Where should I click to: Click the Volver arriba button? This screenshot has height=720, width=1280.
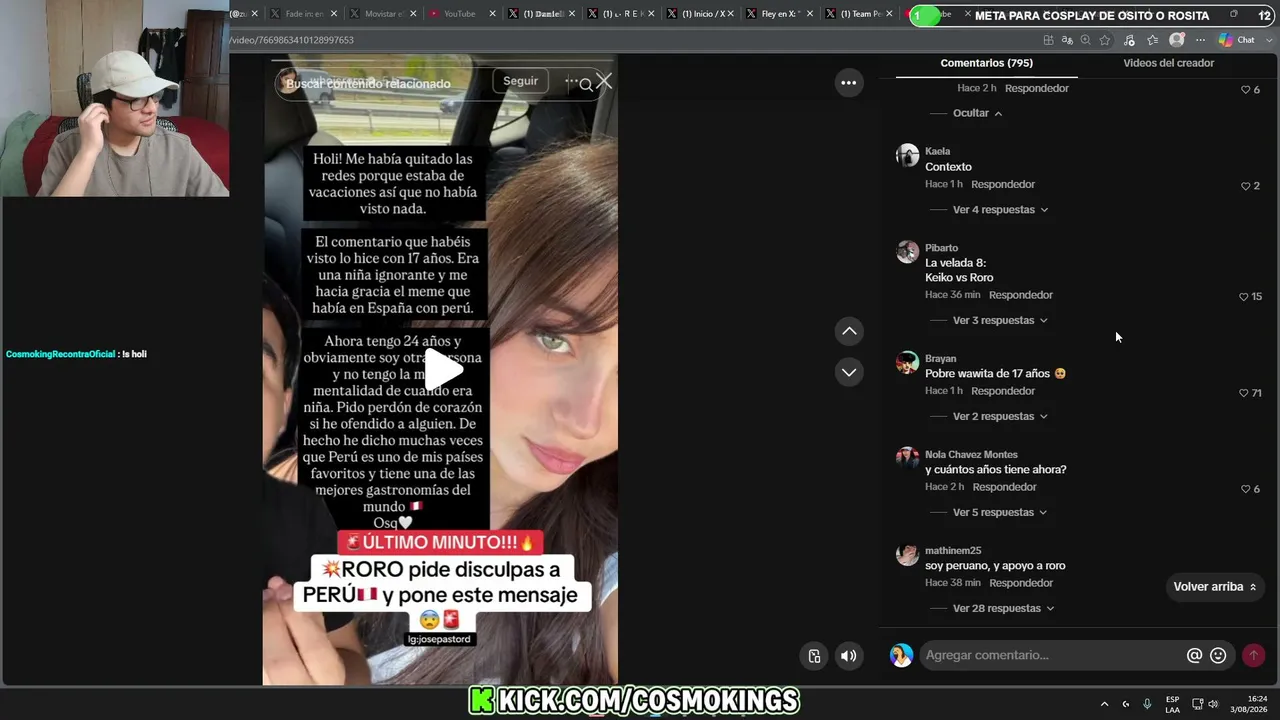tap(1215, 587)
